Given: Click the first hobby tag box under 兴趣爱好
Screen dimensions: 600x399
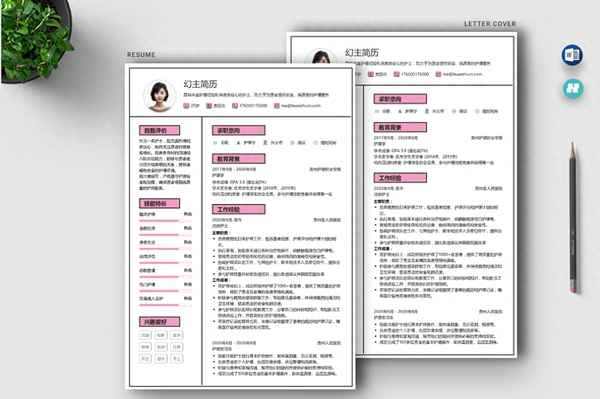Looking at the screenshot, I should point(145,335).
